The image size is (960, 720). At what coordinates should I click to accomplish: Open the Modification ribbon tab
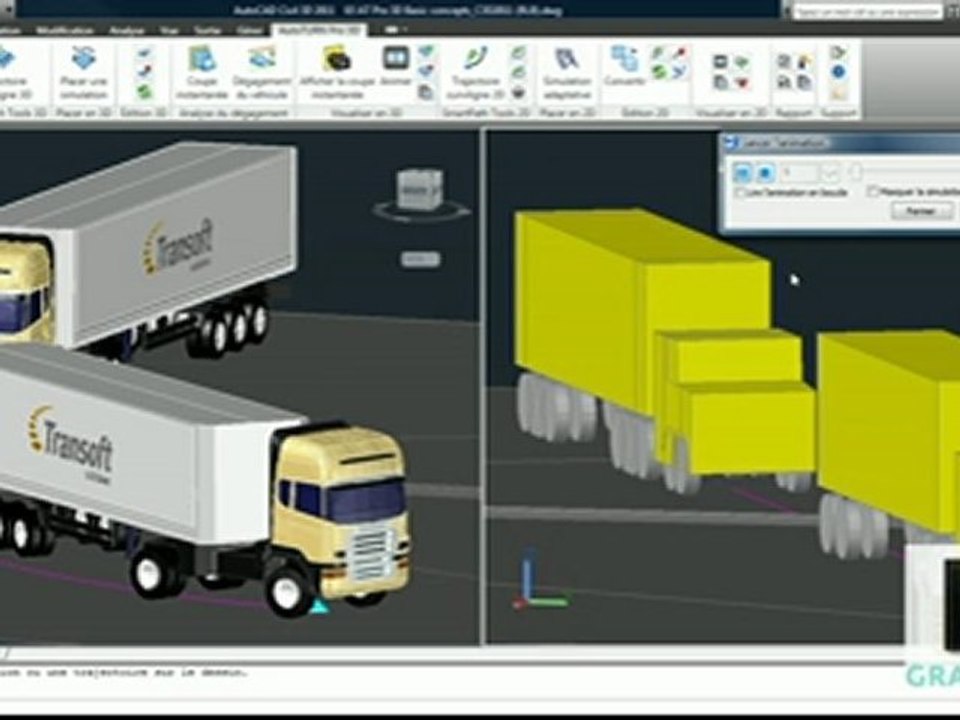click(64, 30)
